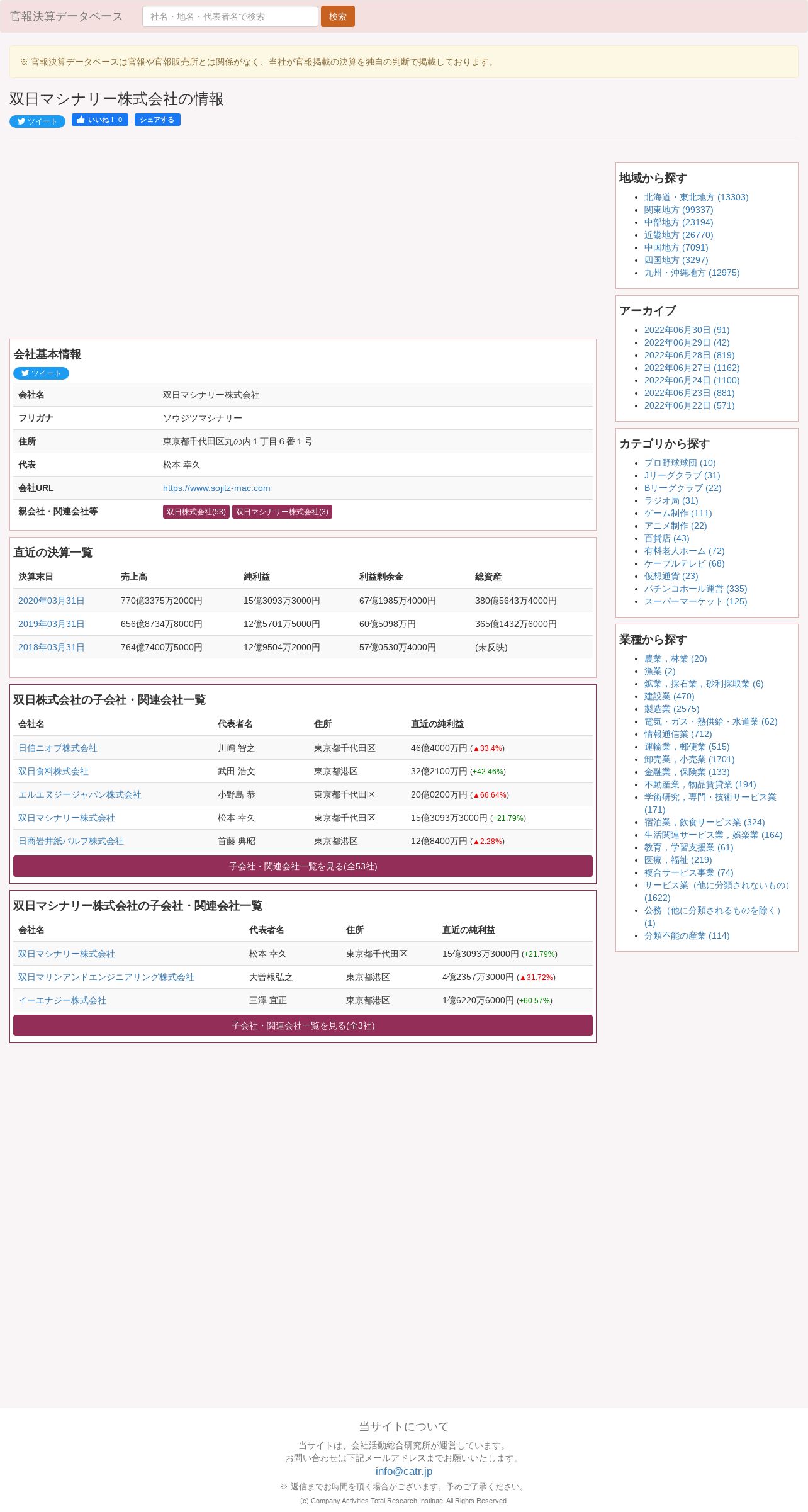Viewport: 808px width, 1512px height.
Task: Open 双日食料株式会社 company page
Action: 53,771
